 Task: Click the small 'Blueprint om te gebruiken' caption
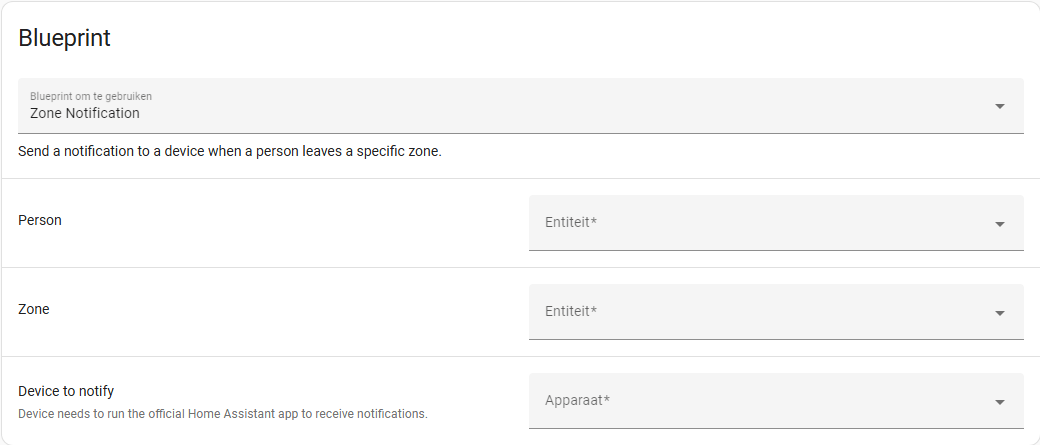[x=91, y=97]
